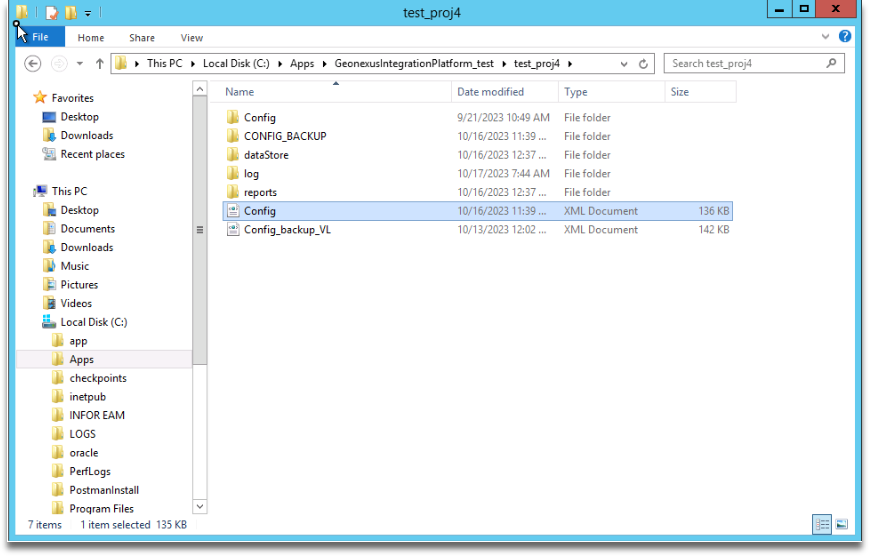This screenshot has width=869, height=556.
Task: Select the Config XML document icon
Action: tap(233, 211)
